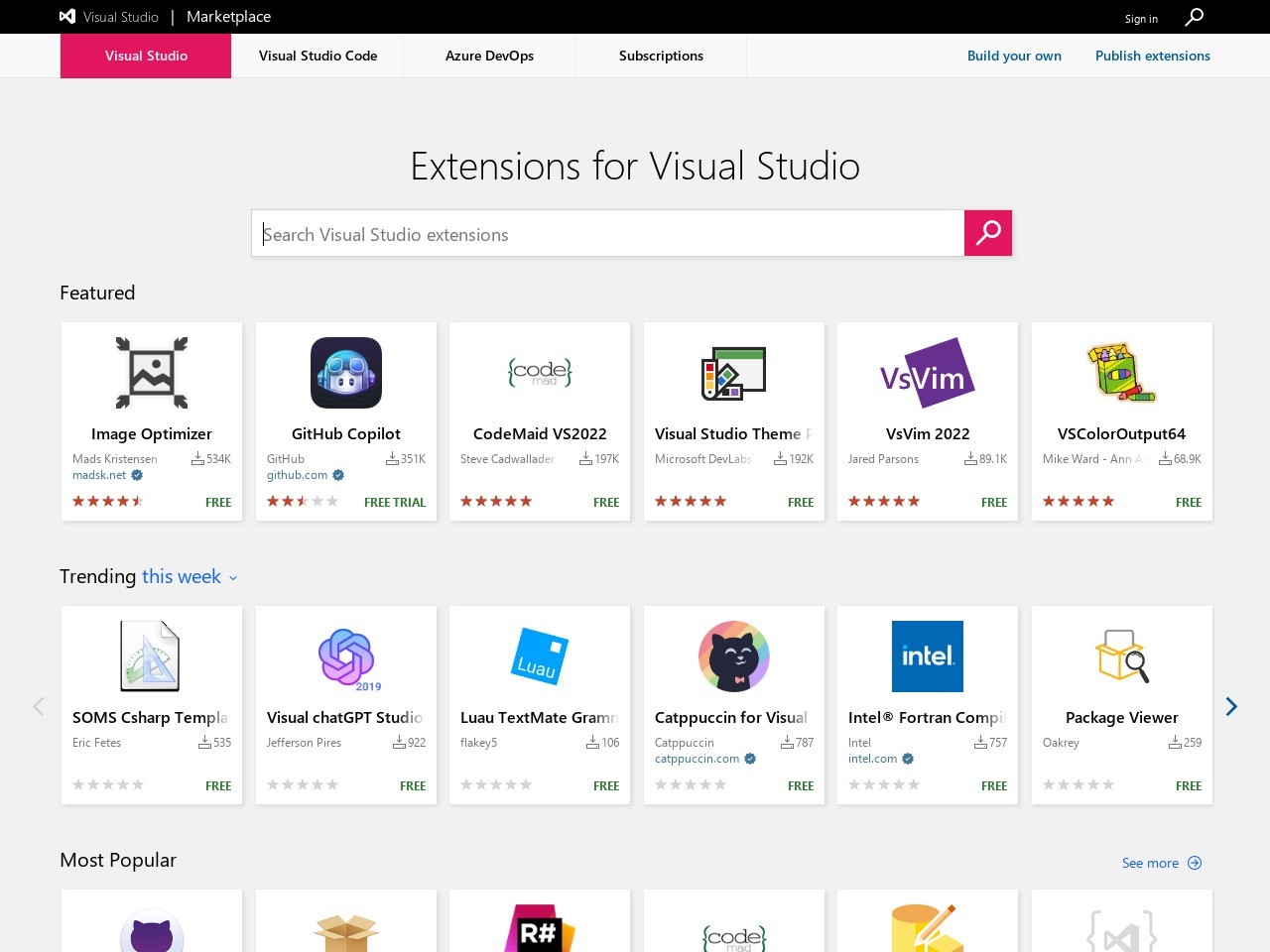
Task: Go to next Trending extensions page
Action: click(x=1231, y=706)
